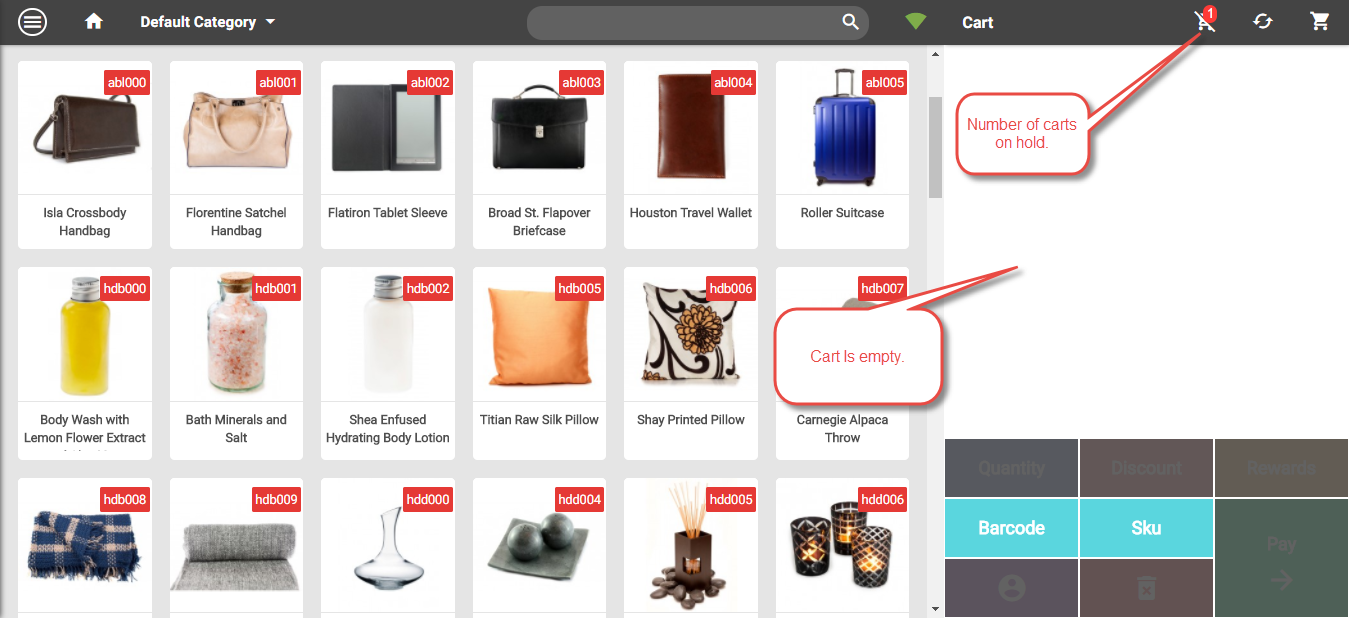Click the abl005 SKU label
Viewport: 1349px width, 618px height.
(x=884, y=82)
